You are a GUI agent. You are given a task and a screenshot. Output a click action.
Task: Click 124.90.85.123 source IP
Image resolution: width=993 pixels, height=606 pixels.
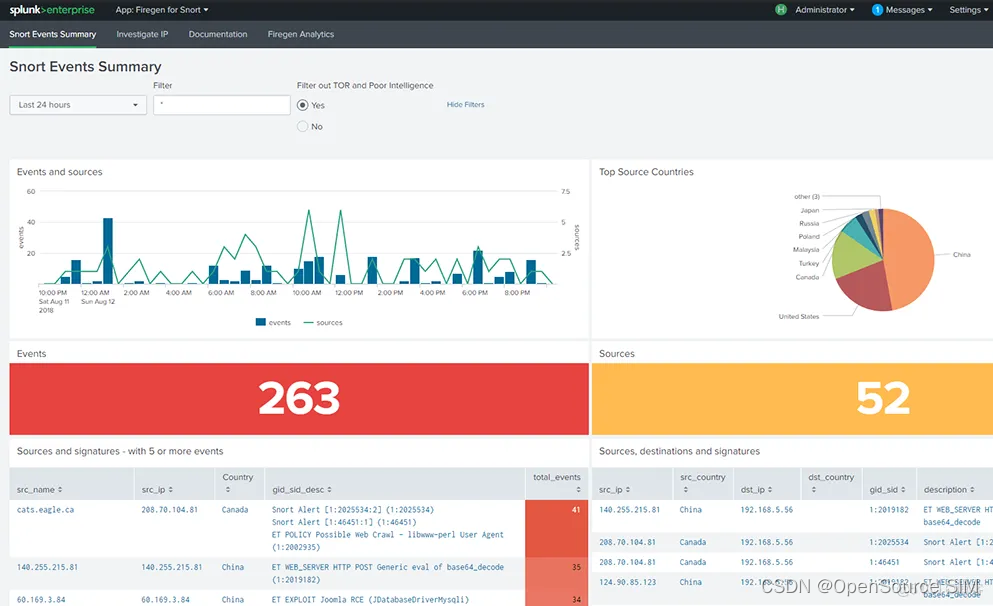point(628,582)
